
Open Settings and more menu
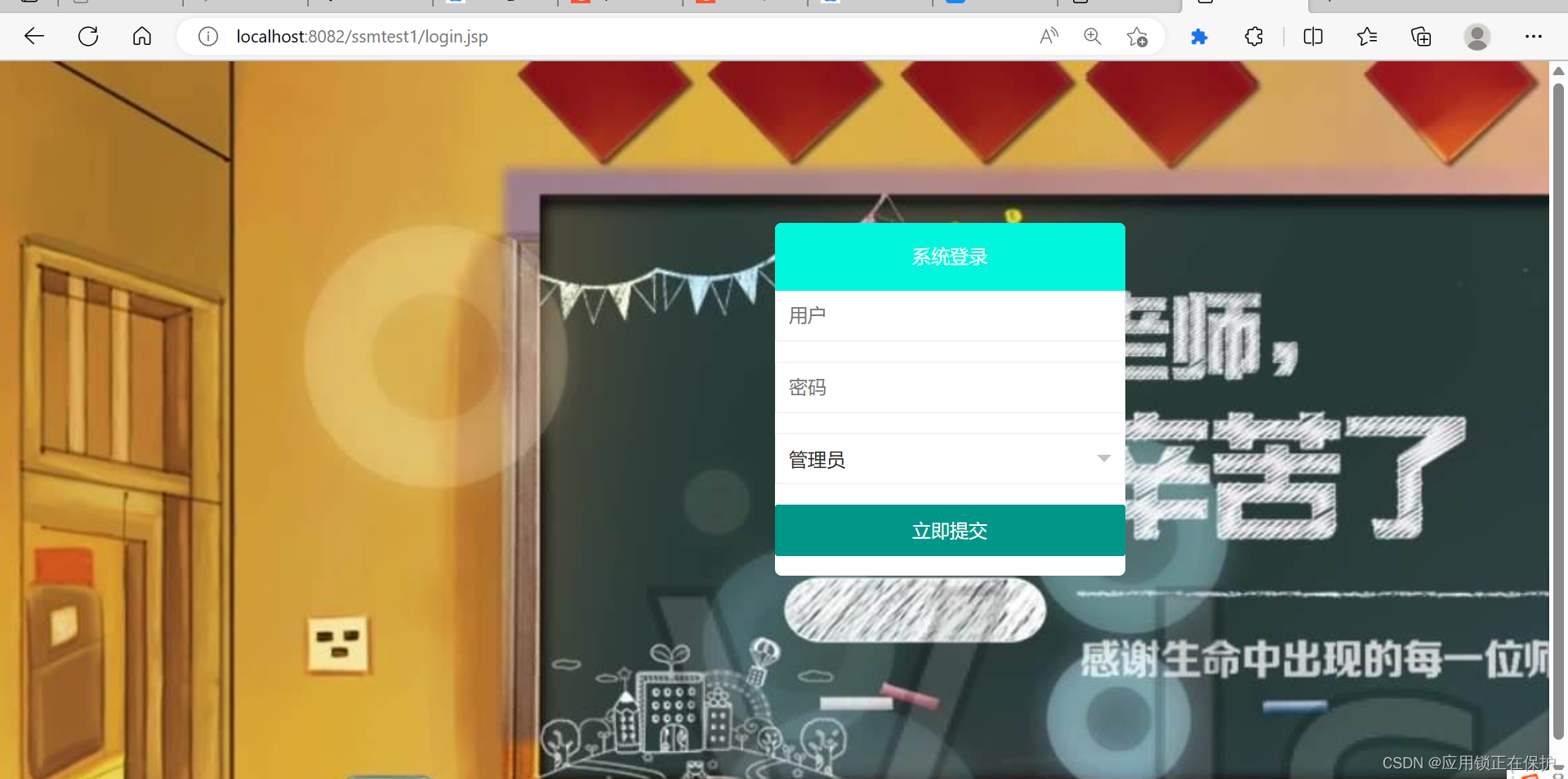tap(1534, 36)
